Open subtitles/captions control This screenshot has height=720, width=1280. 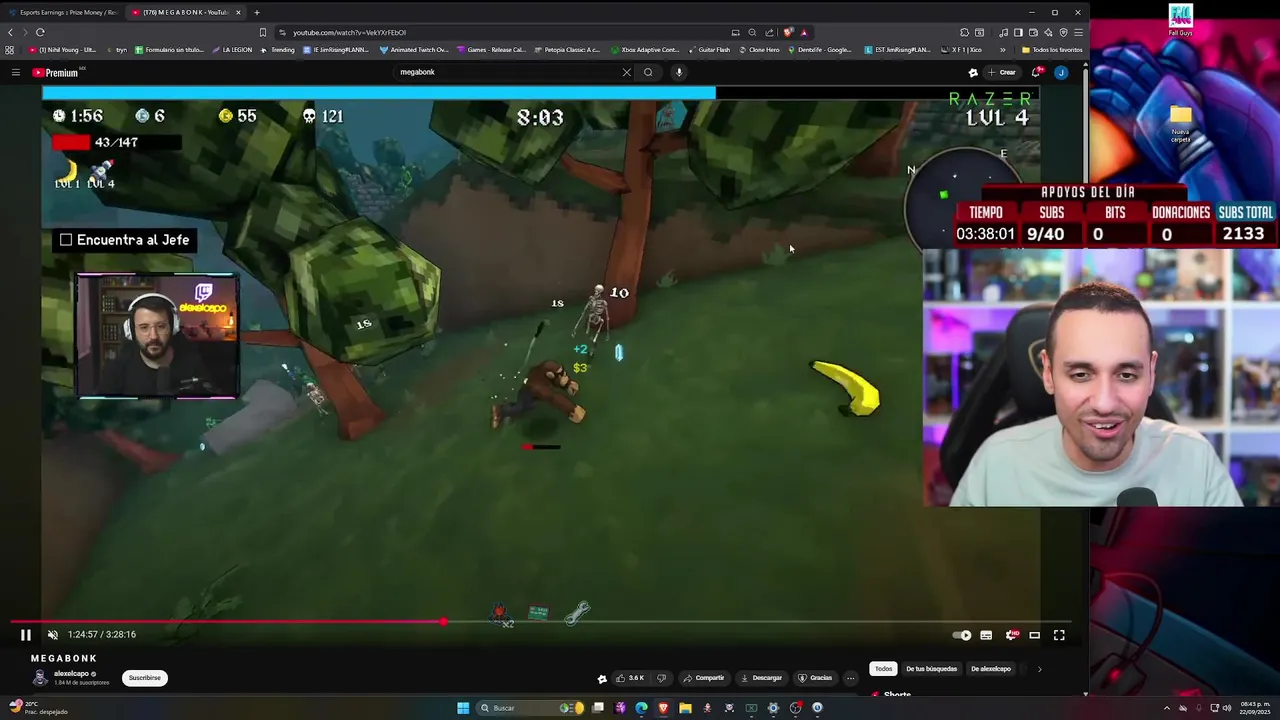click(x=986, y=635)
